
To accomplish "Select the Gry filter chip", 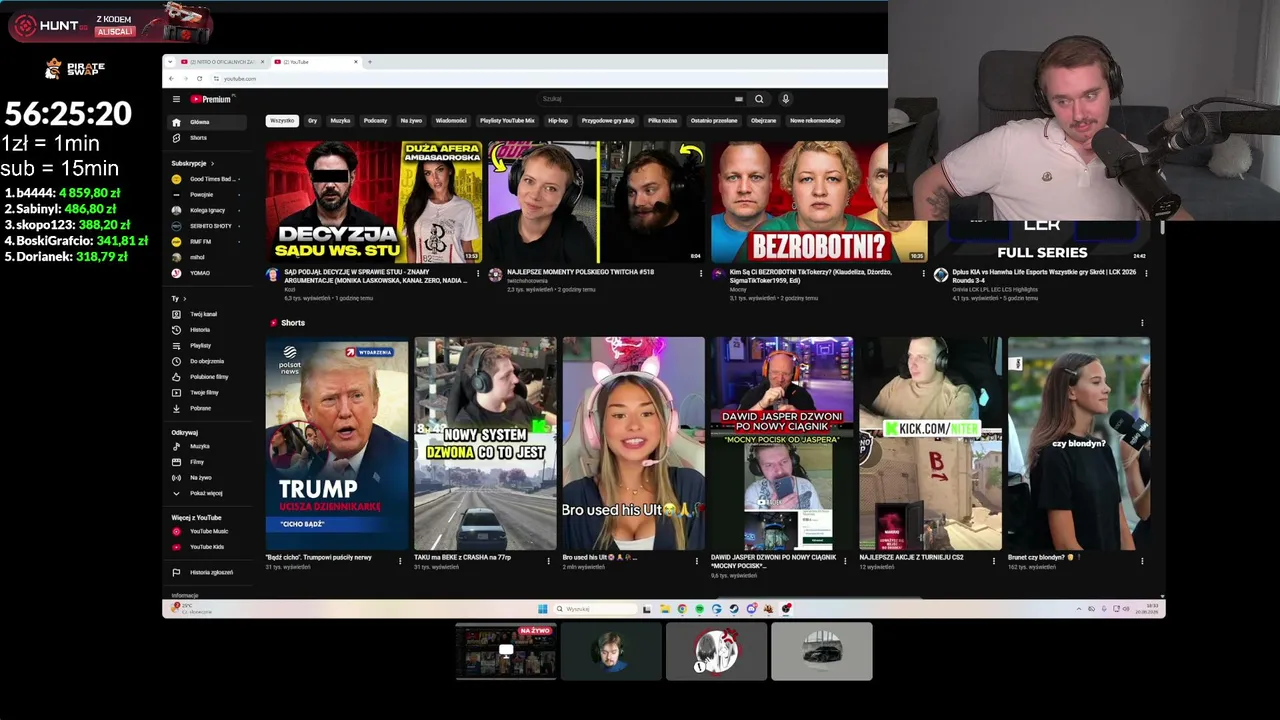I will (x=312, y=121).
